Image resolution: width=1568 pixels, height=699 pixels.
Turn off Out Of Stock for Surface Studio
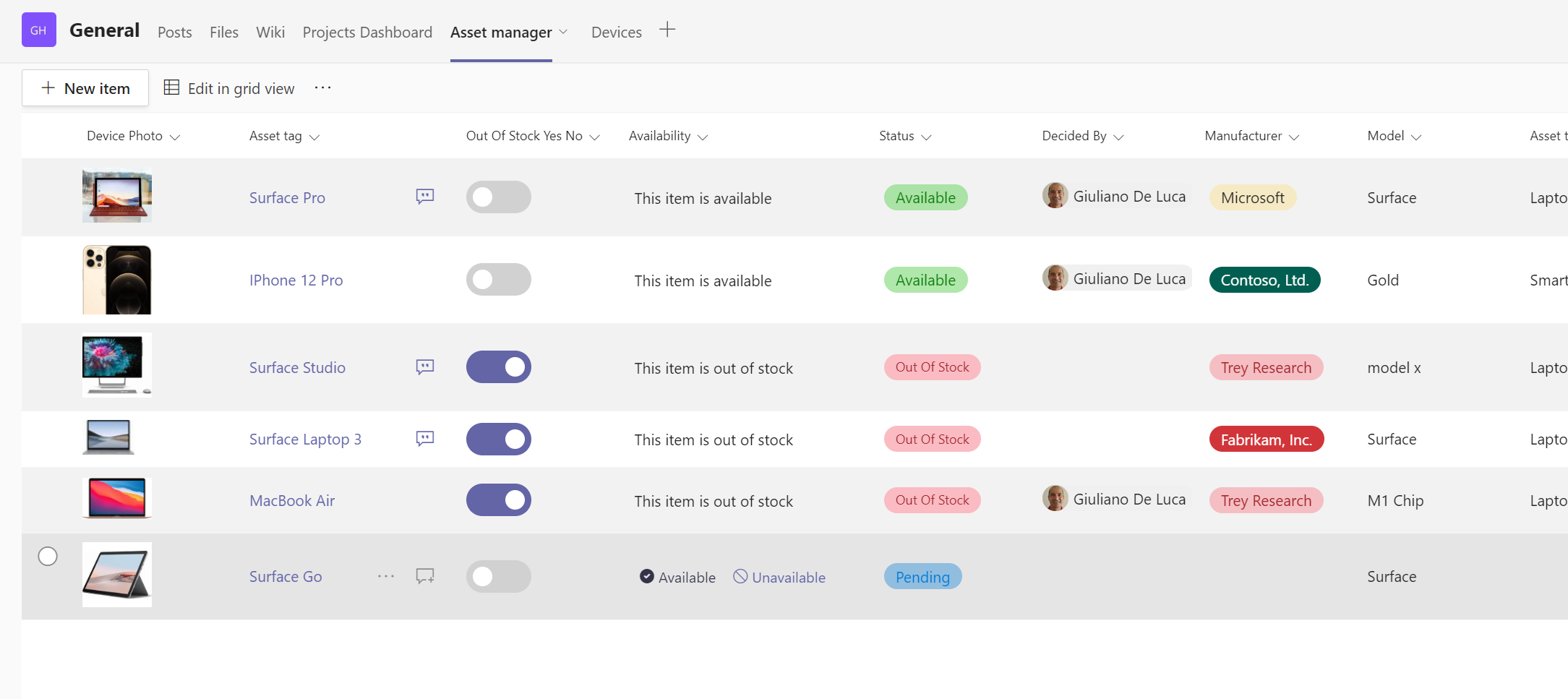coord(499,366)
